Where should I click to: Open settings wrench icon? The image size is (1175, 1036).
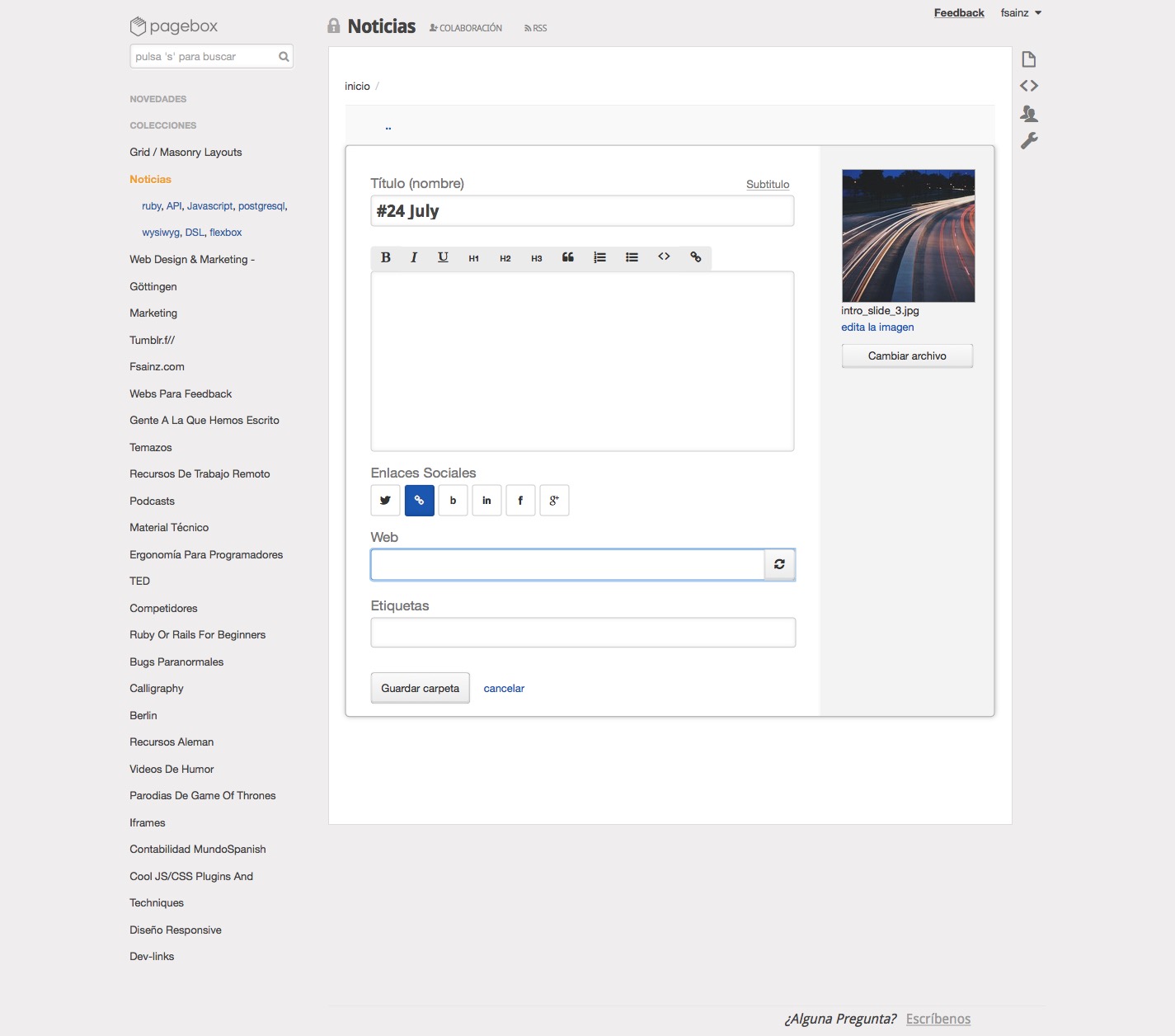pyautogui.click(x=1028, y=141)
